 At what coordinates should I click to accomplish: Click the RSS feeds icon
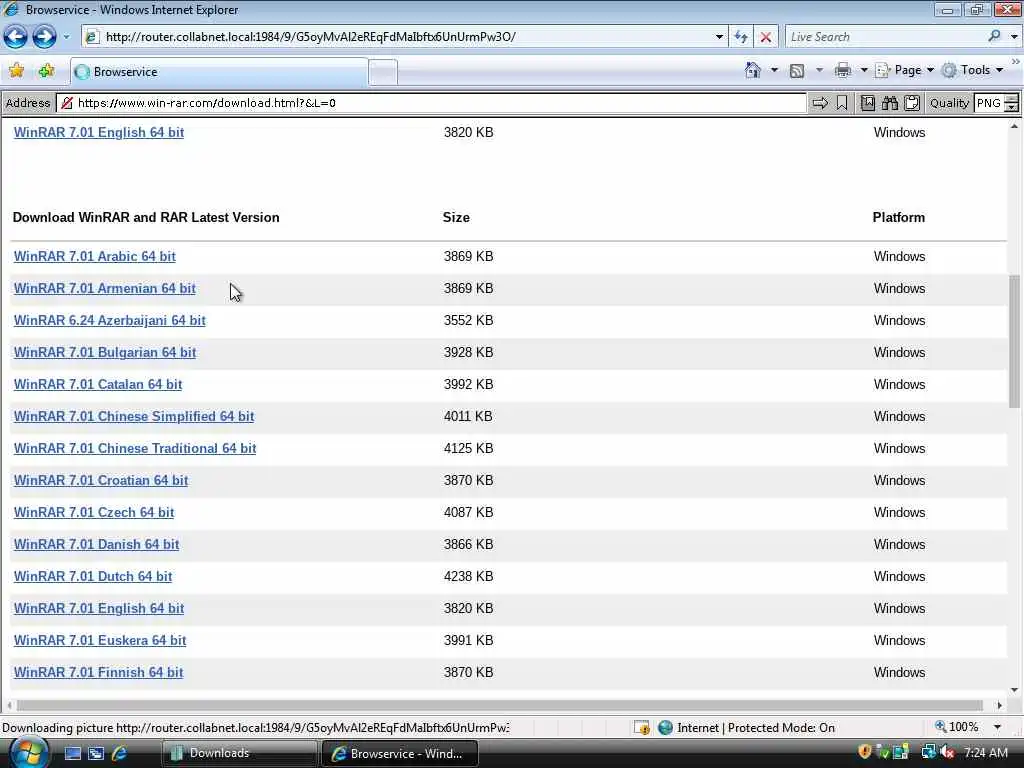click(x=797, y=71)
